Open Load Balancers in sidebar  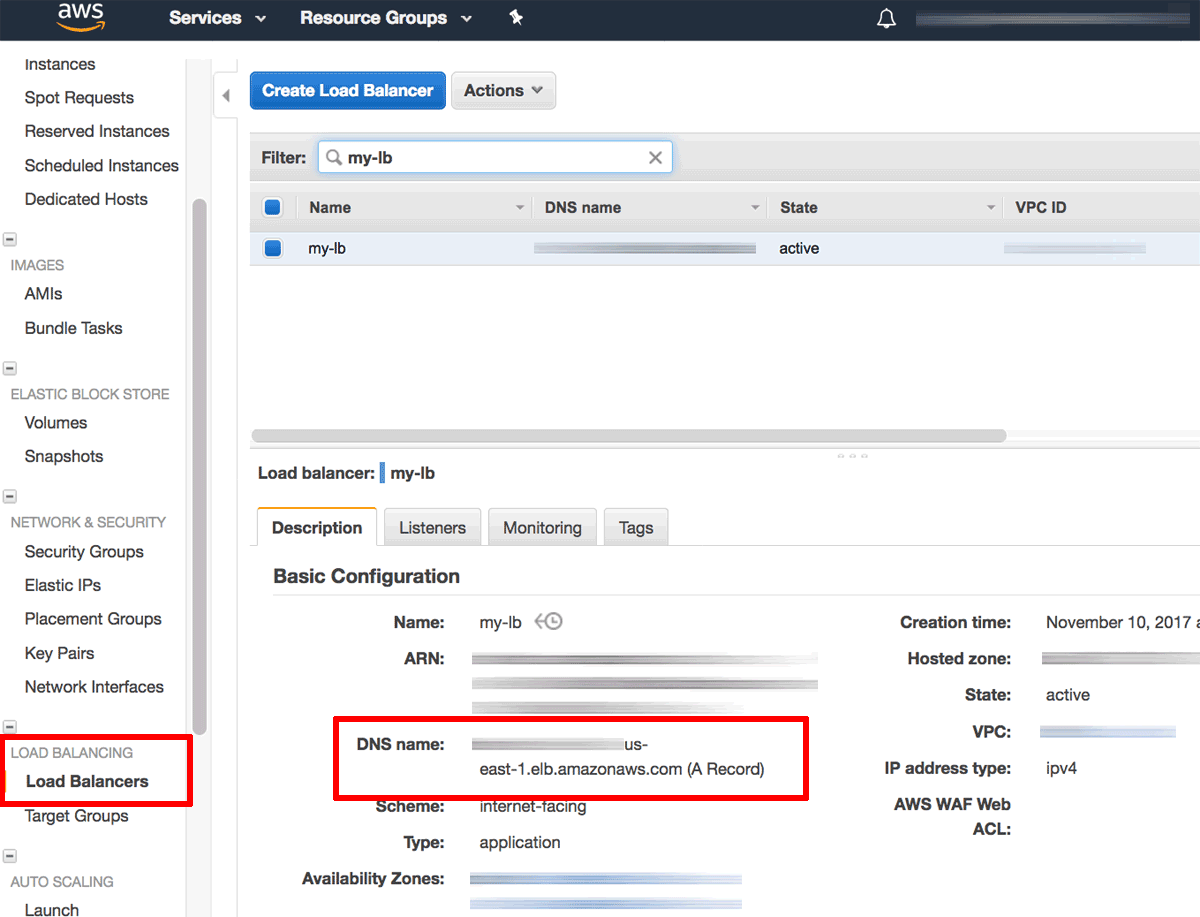point(87,781)
